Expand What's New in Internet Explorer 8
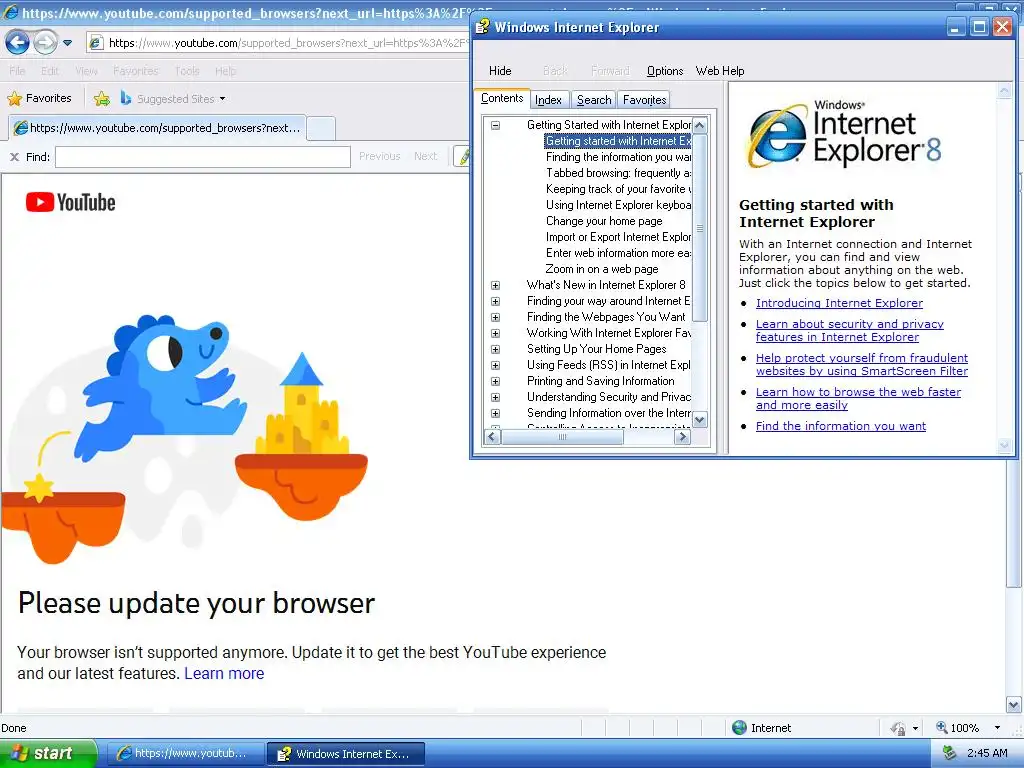This screenshot has height=768, width=1024. [x=496, y=285]
